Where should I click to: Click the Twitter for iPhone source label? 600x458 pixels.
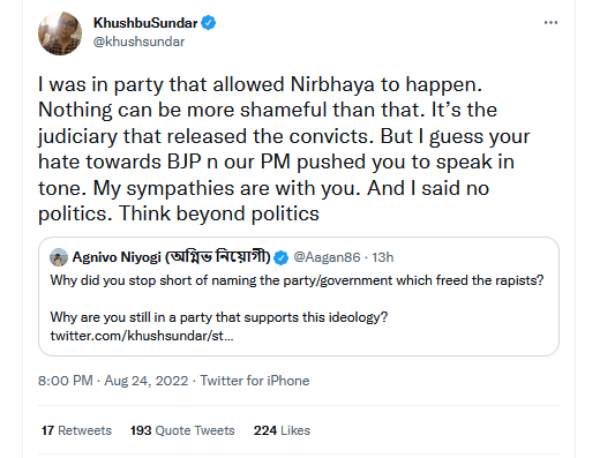click(x=255, y=381)
